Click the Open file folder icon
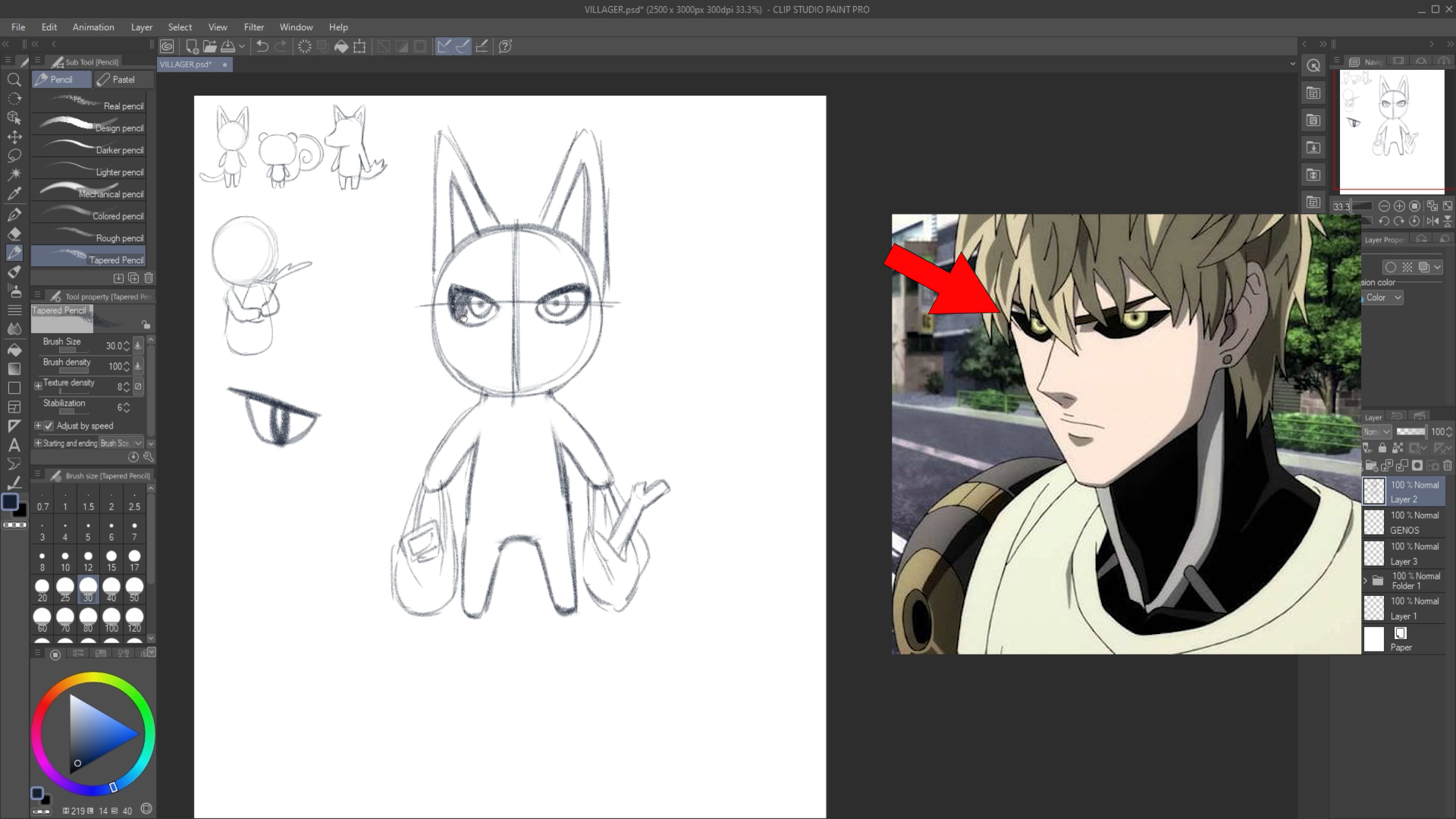The width and height of the screenshot is (1456, 819). tap(210, 46)
